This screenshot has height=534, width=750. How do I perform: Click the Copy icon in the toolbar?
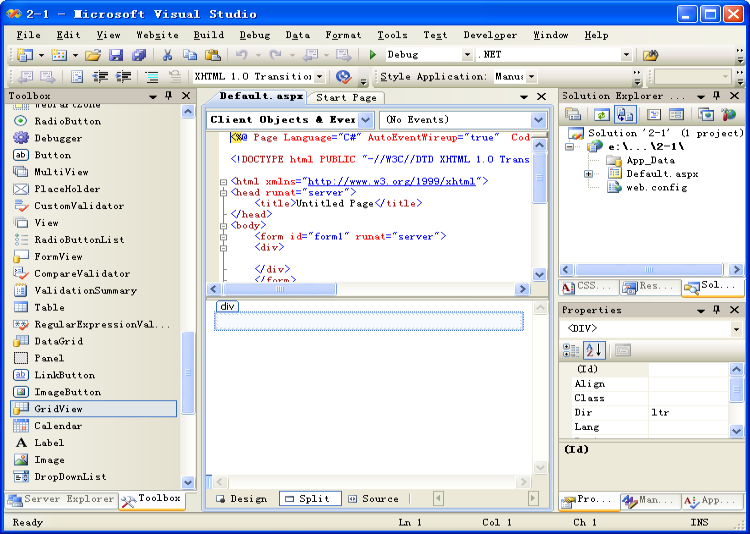tap(190, 55)
